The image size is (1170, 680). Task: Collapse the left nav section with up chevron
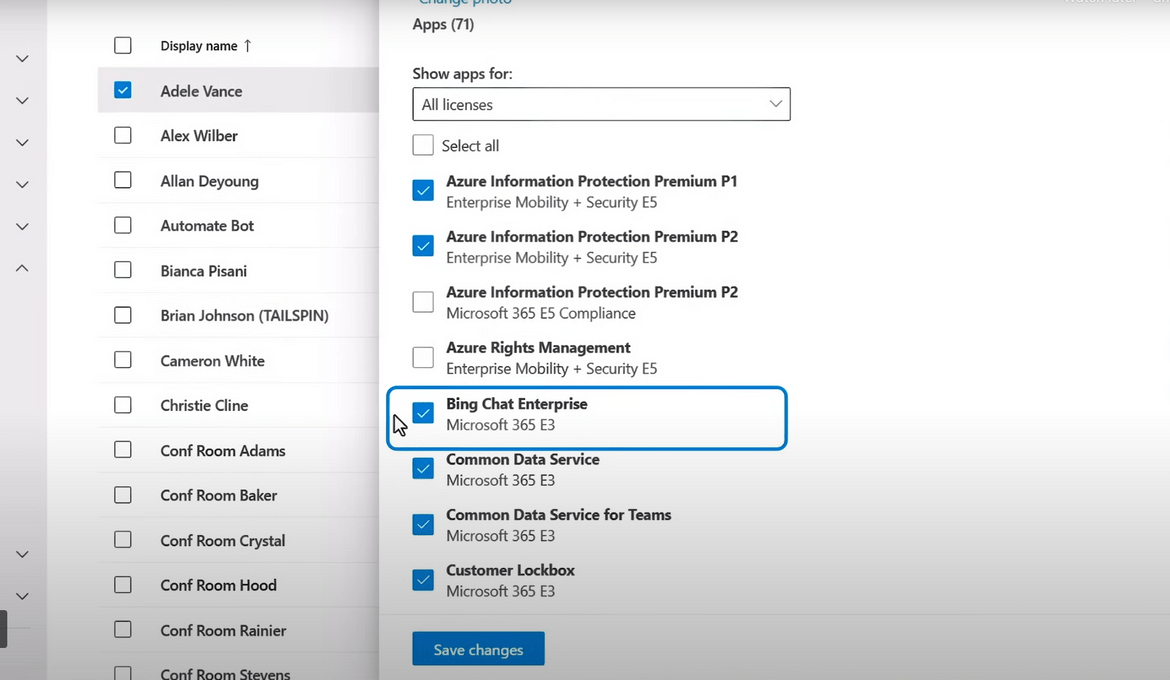click(22, 268)
